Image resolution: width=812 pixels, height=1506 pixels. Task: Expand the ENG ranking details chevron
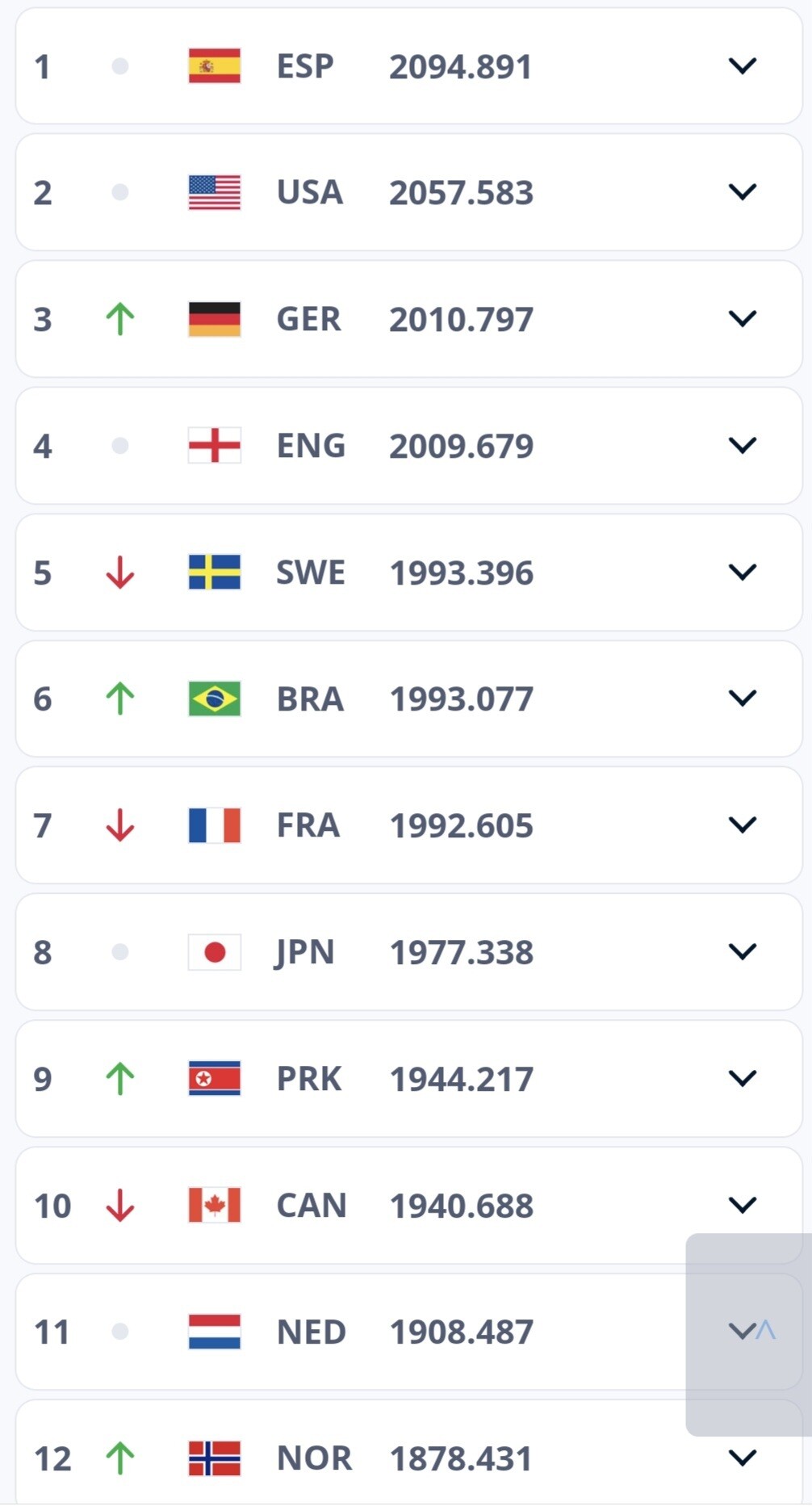pos(742,445)
